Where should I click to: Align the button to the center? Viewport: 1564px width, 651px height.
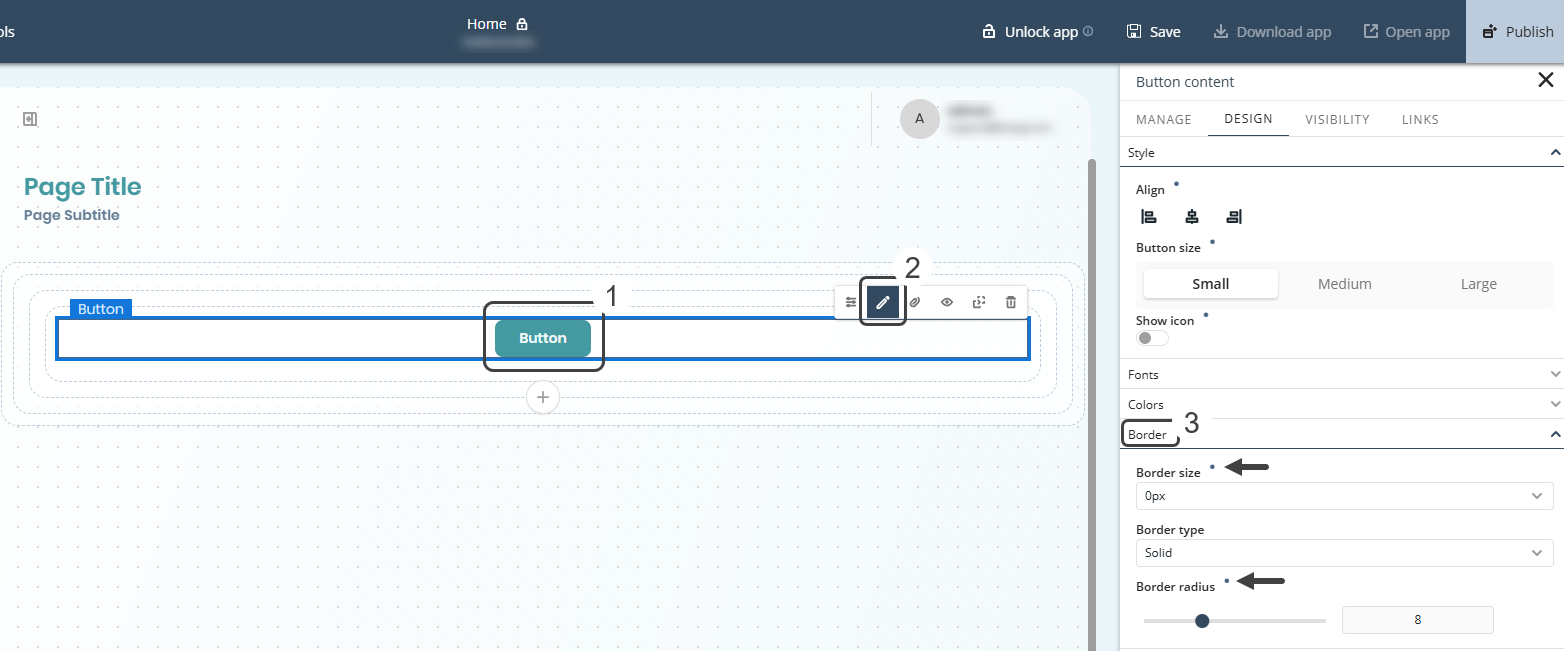tap(1191, 217)
